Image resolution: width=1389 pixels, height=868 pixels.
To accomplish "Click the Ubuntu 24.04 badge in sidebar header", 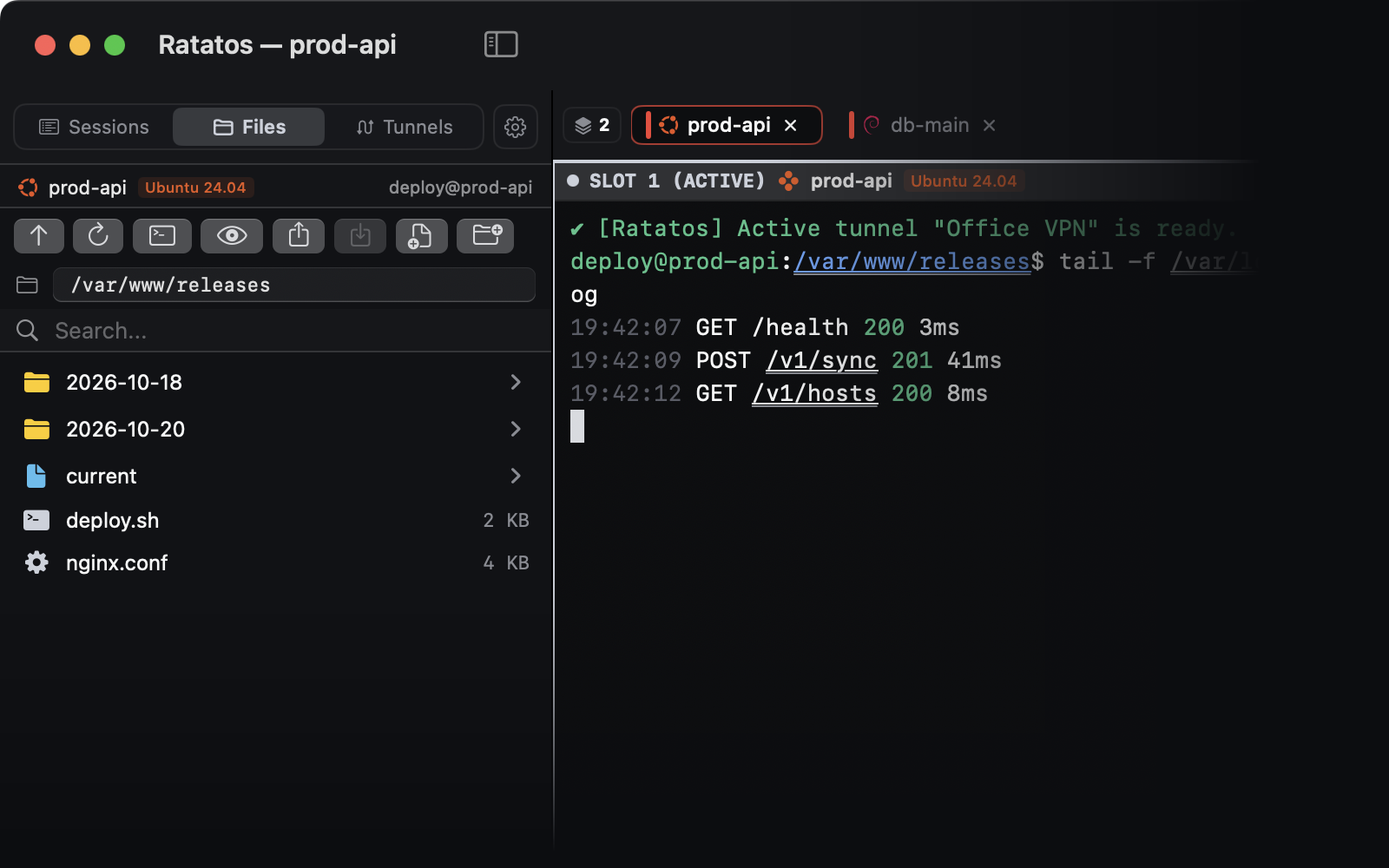I will click(195, 187).
